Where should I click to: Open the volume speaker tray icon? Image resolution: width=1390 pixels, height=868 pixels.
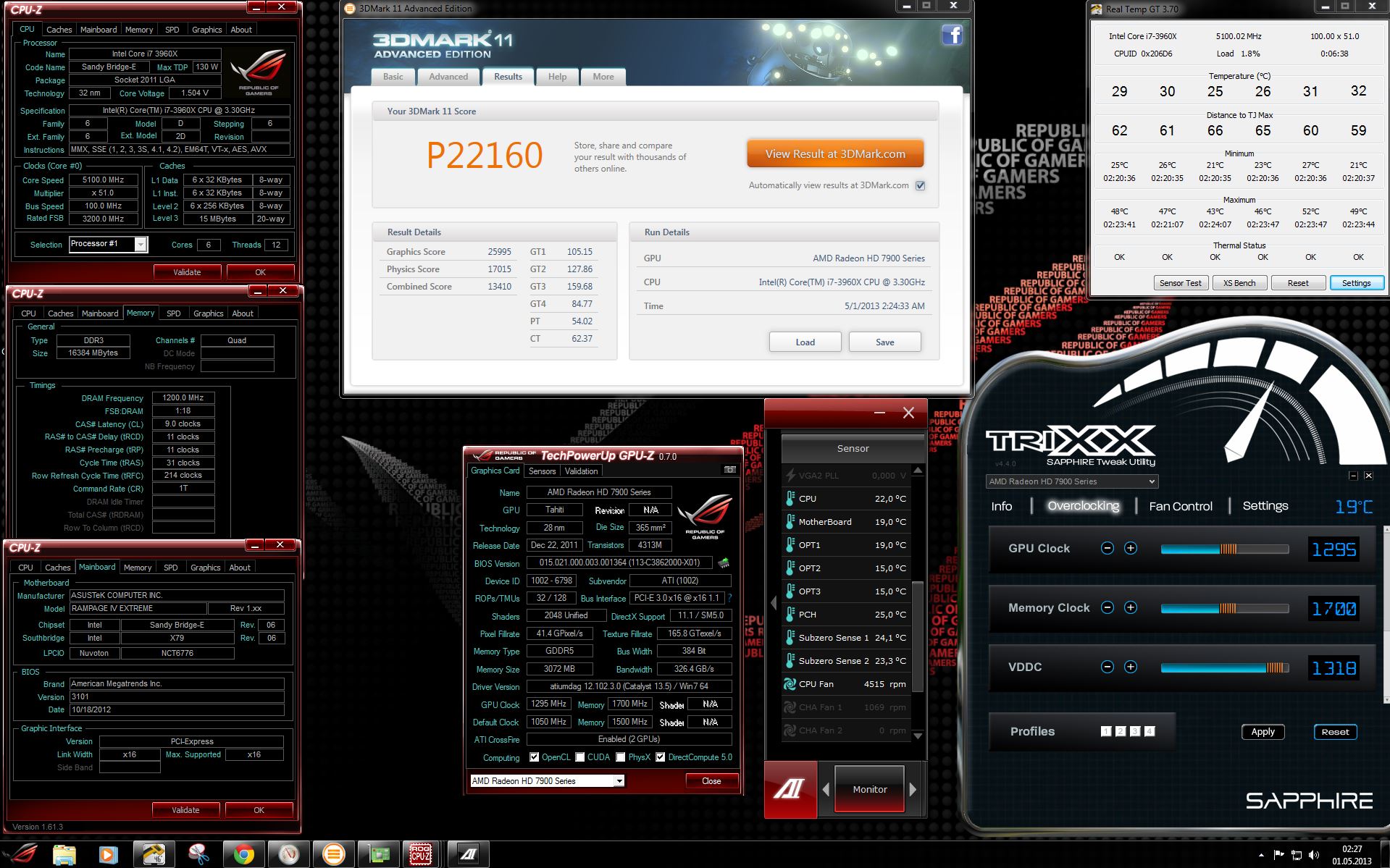pos(1314,855)
